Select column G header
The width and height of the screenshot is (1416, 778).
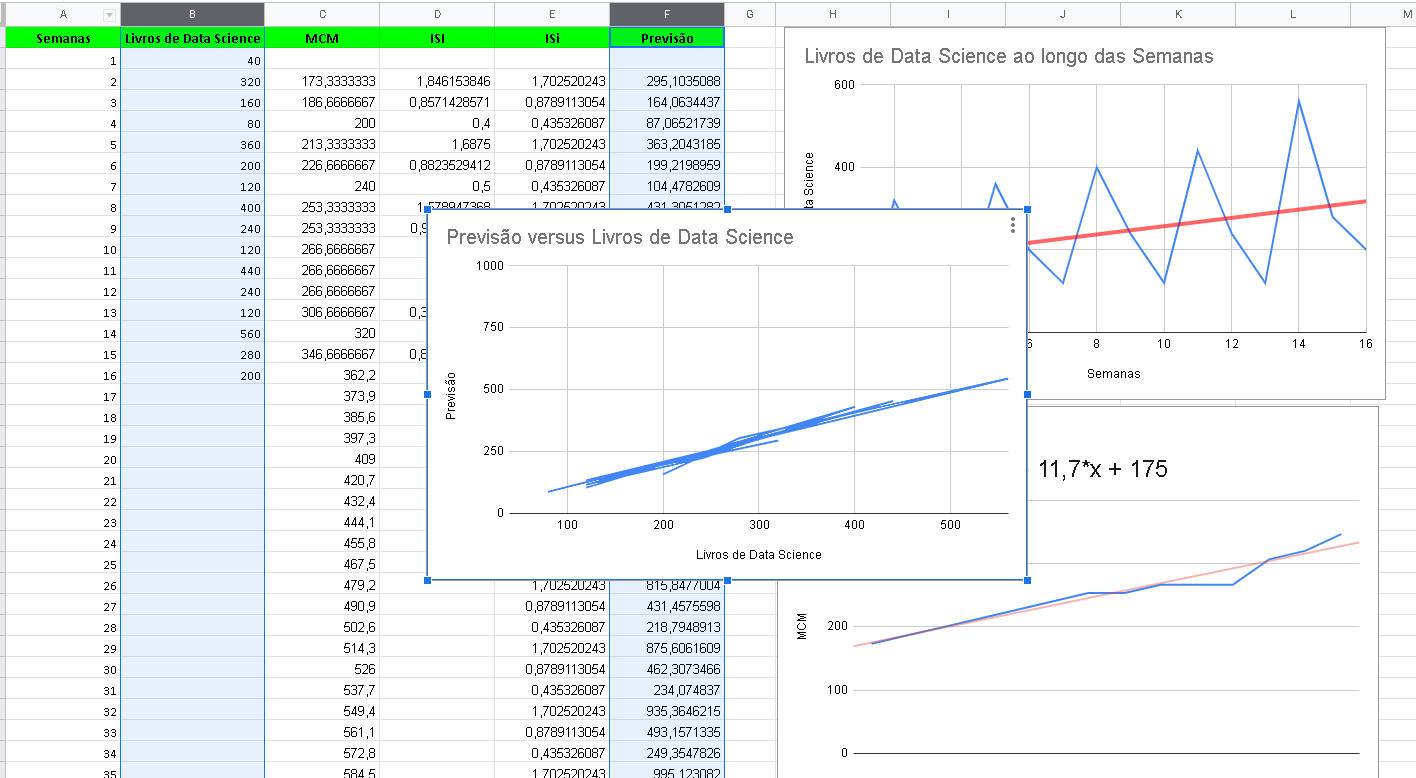(748, 14)
